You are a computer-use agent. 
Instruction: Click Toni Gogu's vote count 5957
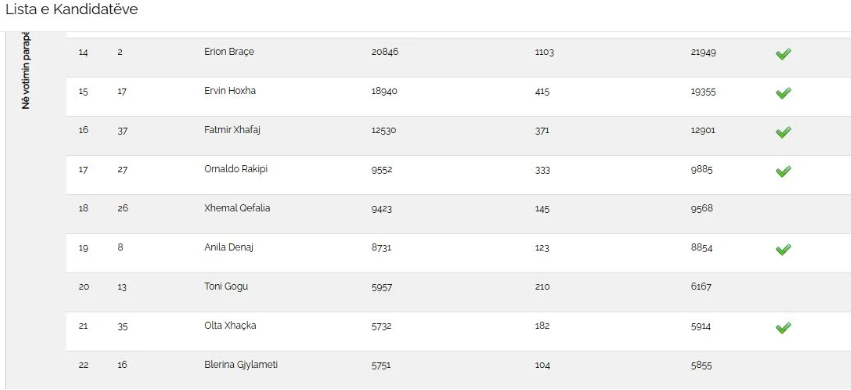[382, 287]
